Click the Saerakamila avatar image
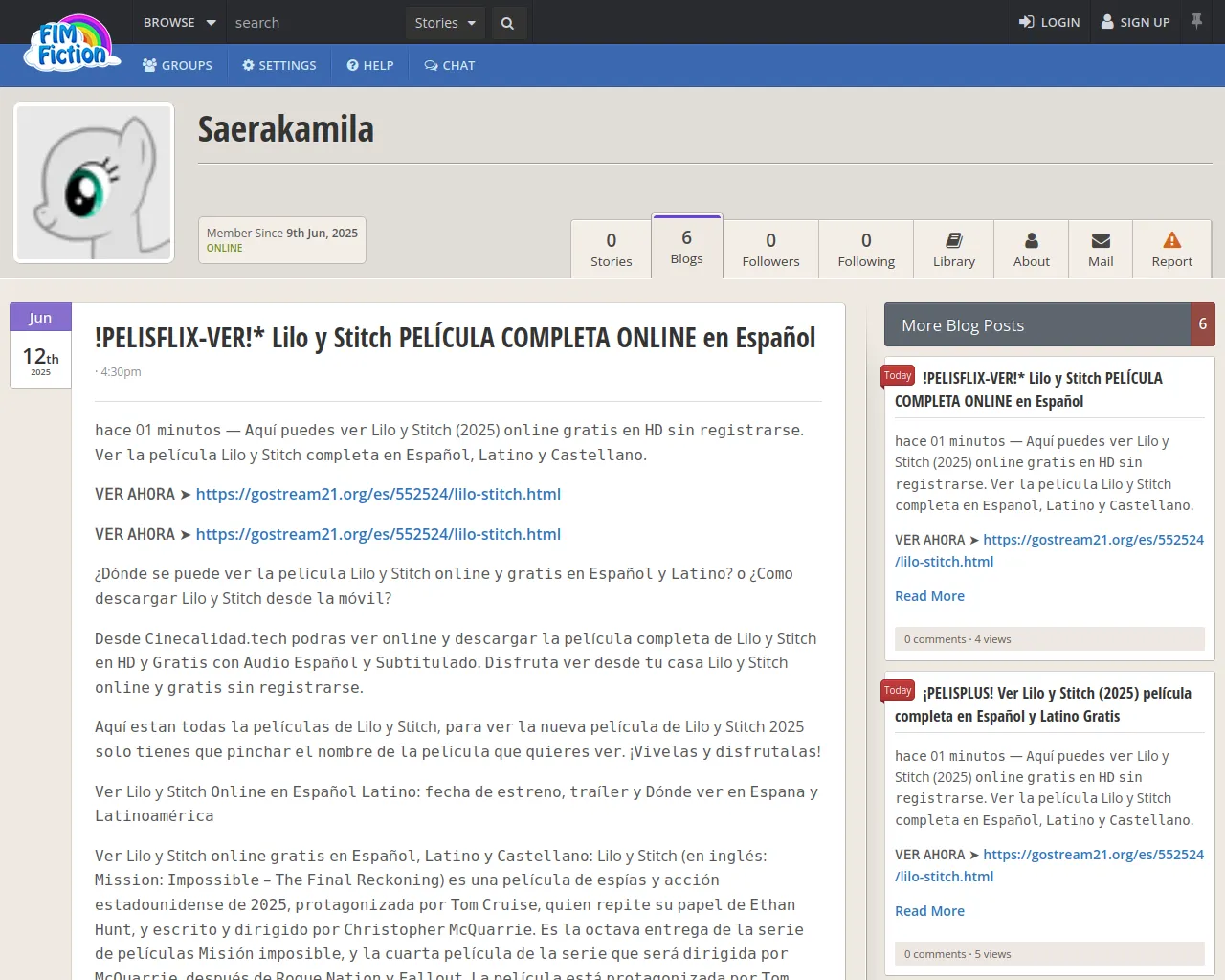The height and width of the screenshot is (980, 1225). point(94,183)
